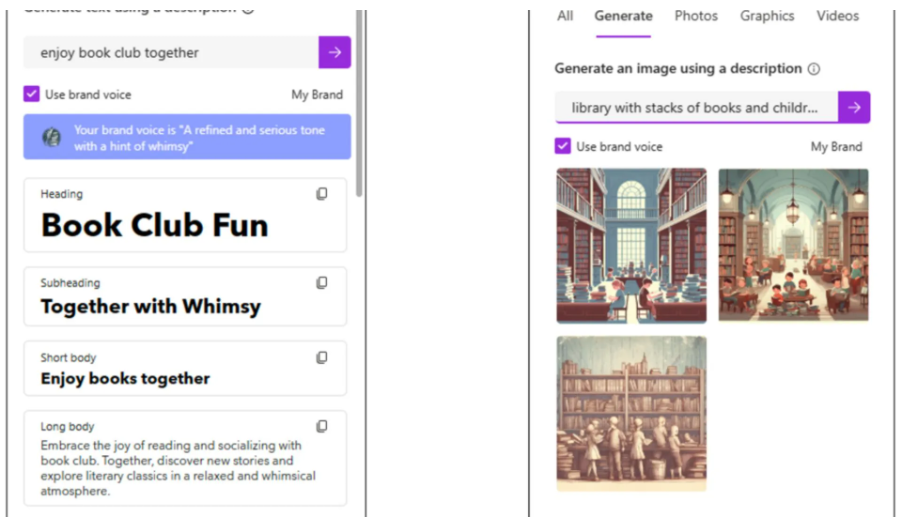901x522 pixels.
Task: Select the sepia bookshelf image
Action: point(631,413)
